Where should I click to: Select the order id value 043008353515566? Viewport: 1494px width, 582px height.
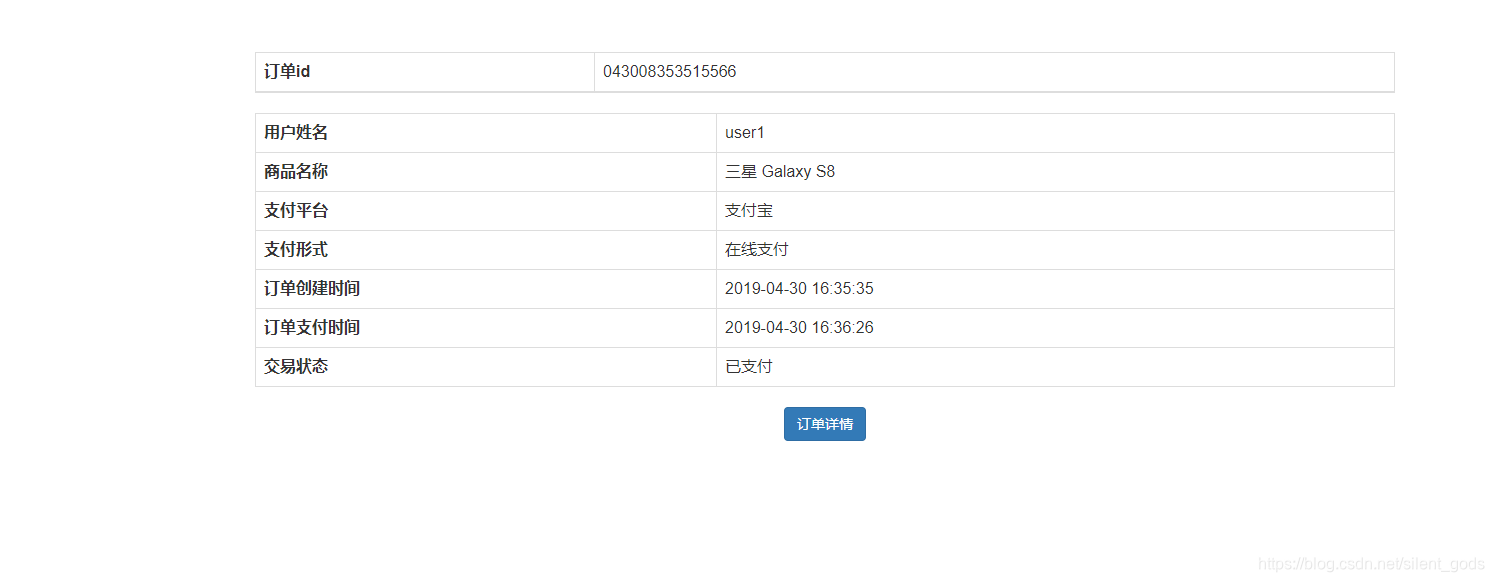point(670,72)
